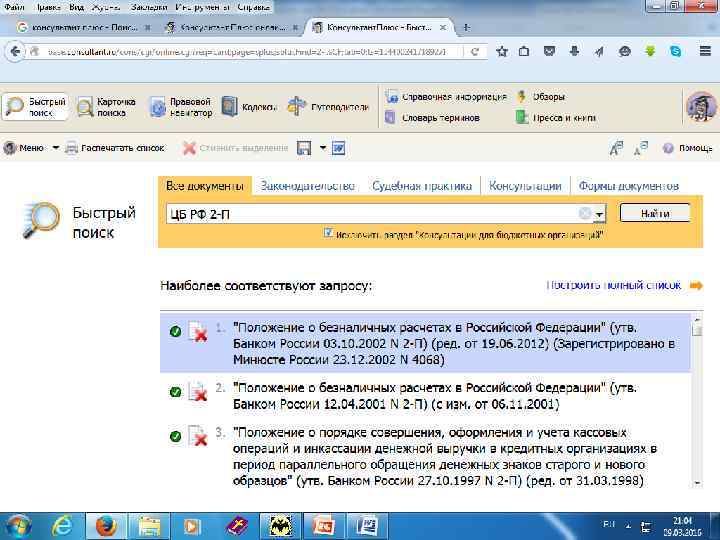The width and height of the screenshot is (720, 540).
Task: Toggle green check mark of result 2
Action: 175,392
